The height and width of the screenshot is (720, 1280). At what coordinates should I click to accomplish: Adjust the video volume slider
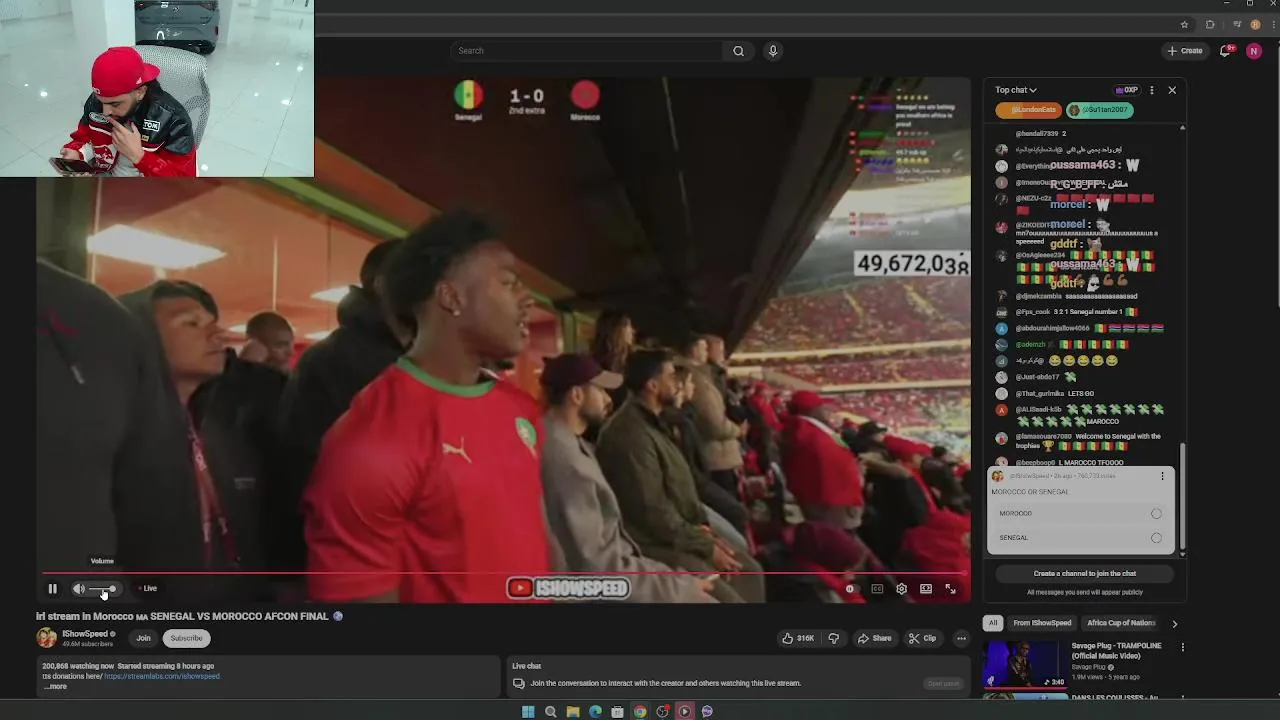tap(104, 589)
